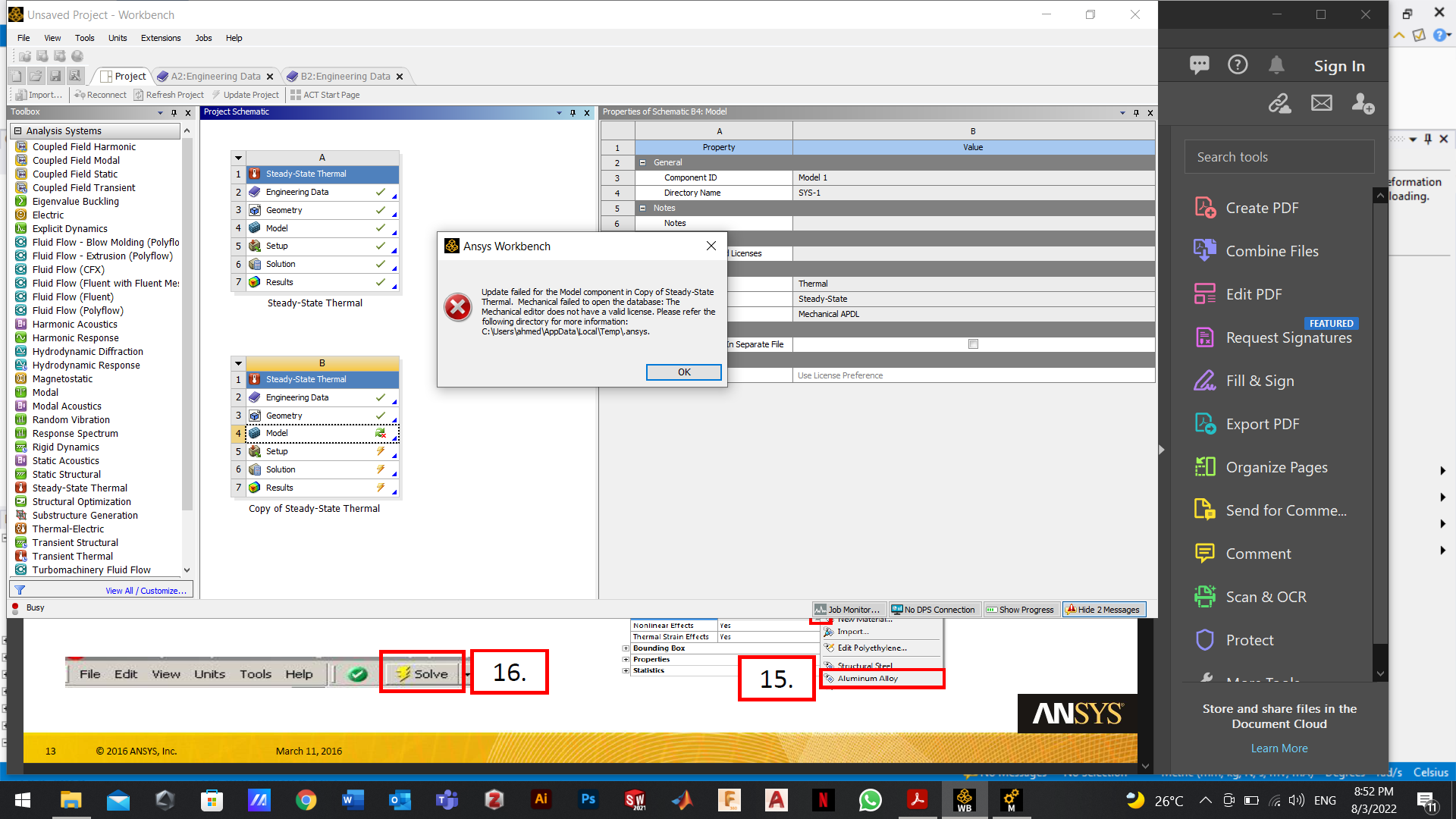Toggle the Separate File checkbox
The image size is (1456, 819).
[973, 344]
